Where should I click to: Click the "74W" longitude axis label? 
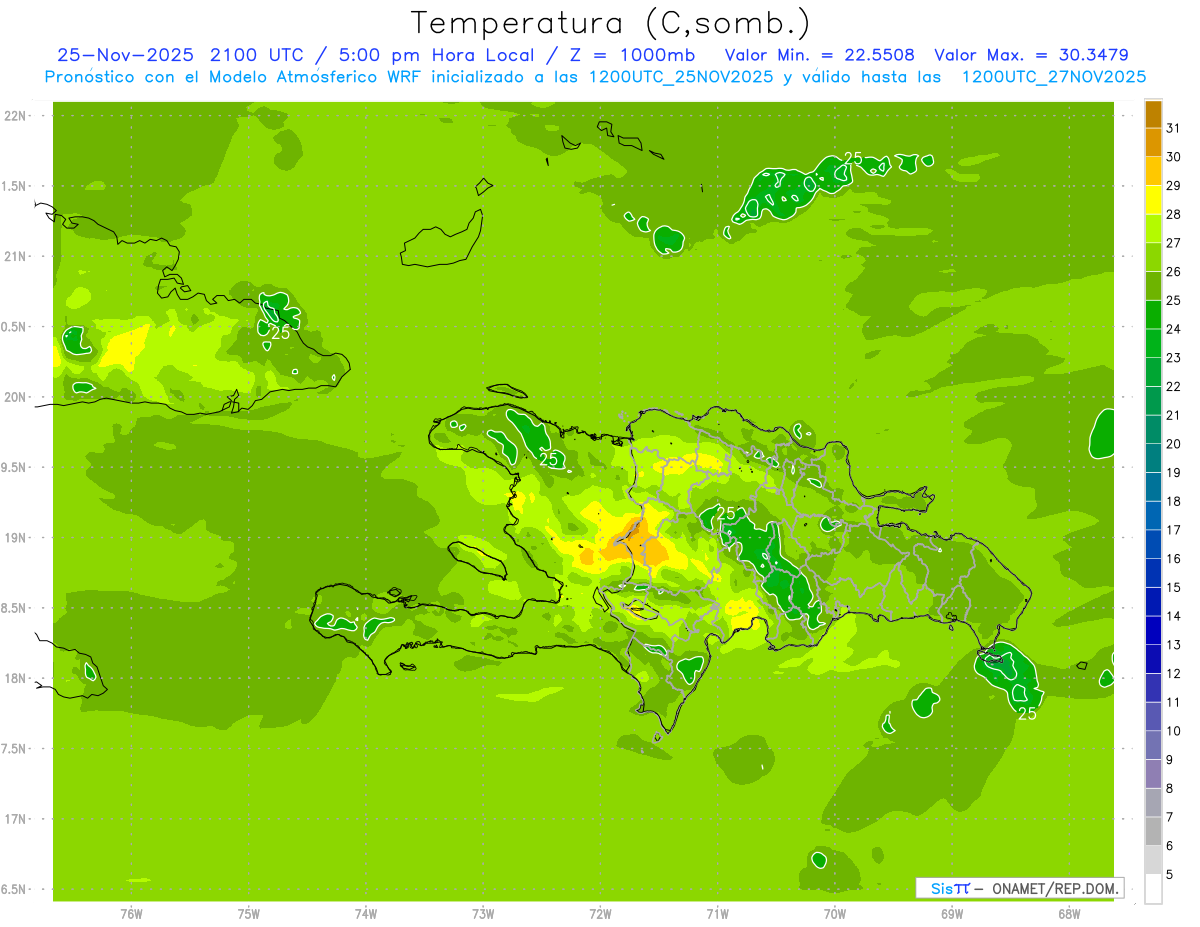pyautogui.click(x=366, y=914)
